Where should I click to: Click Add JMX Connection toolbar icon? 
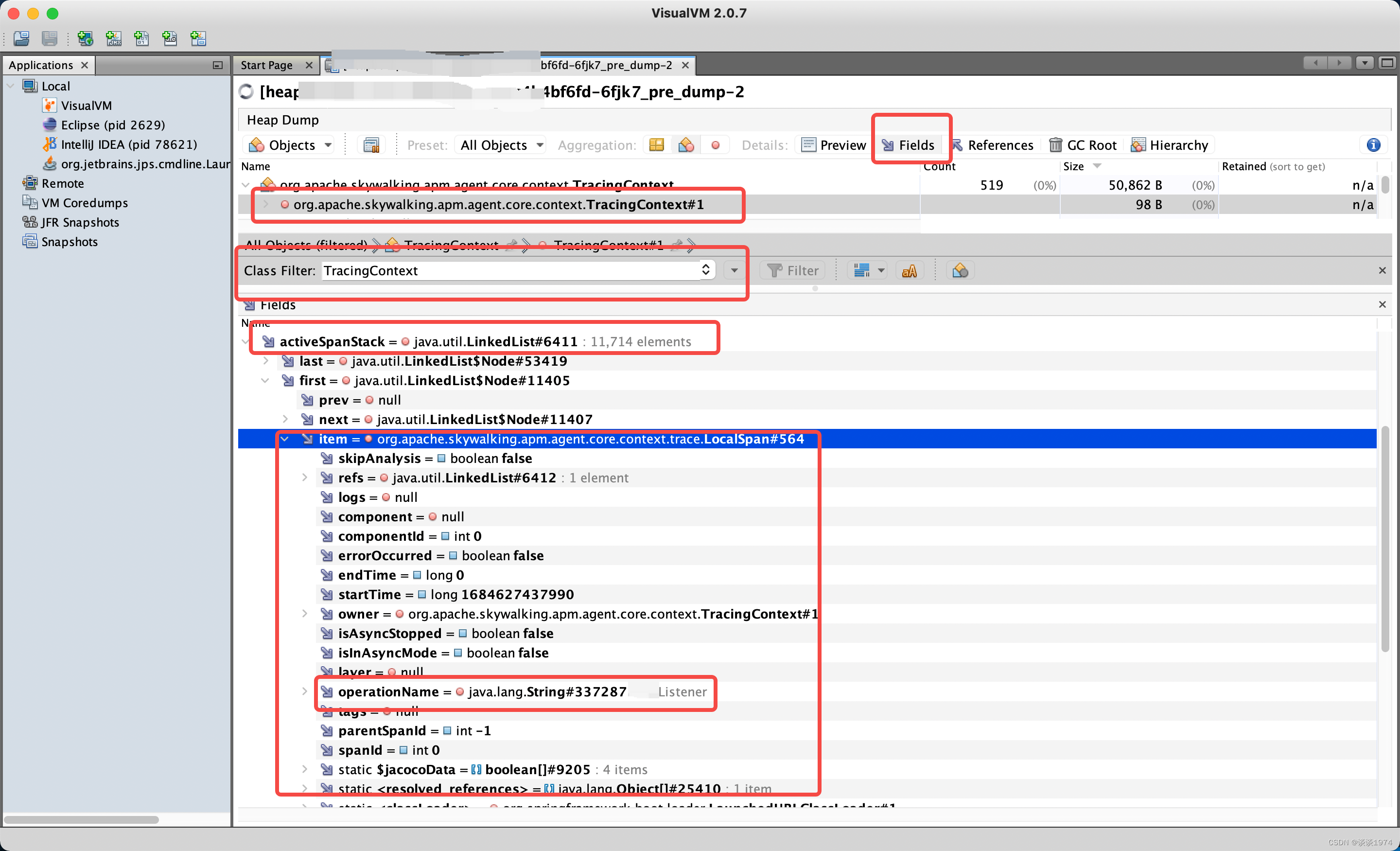coord(114,38)
